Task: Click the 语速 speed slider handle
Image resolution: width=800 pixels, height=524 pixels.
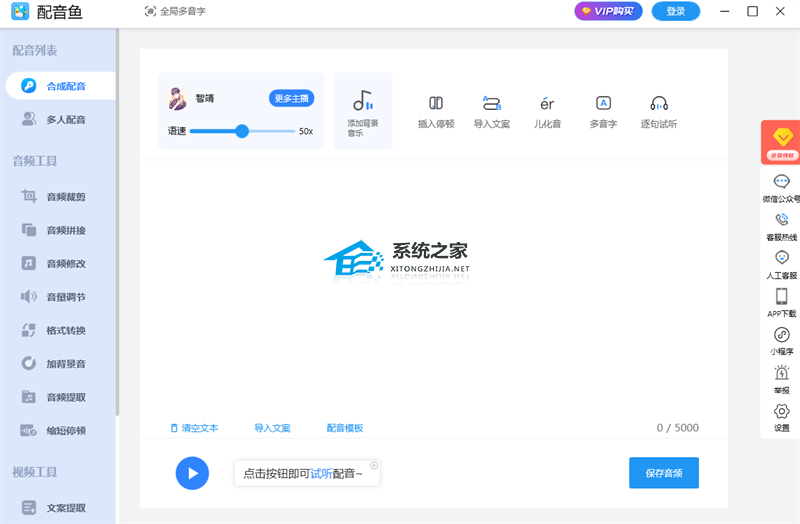Action: point(242,131)
